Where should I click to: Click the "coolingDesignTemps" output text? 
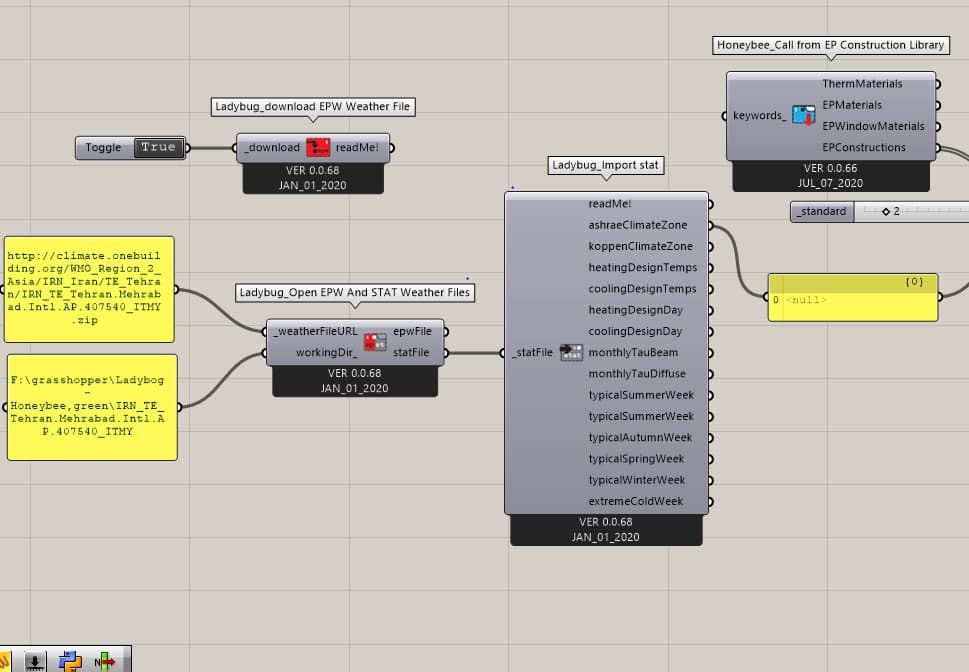642,289
